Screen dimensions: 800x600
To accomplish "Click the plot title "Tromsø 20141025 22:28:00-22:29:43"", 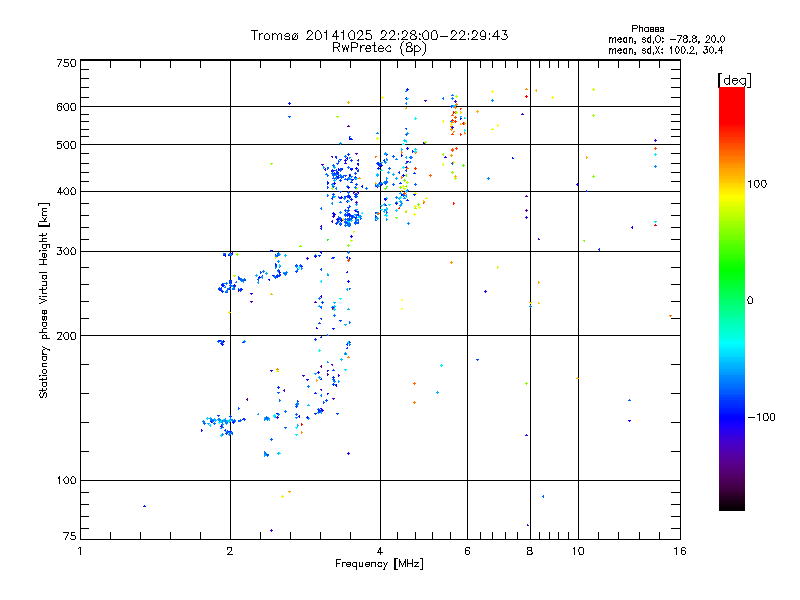I will [x=379, y=35].
